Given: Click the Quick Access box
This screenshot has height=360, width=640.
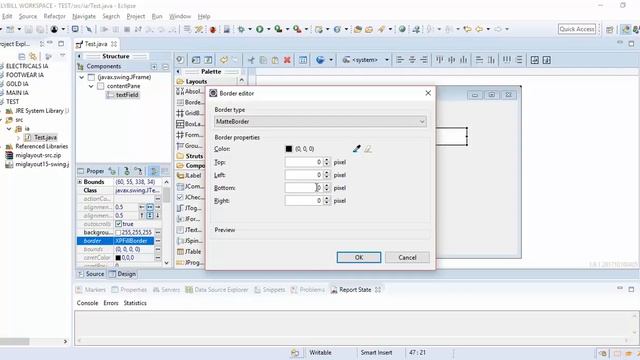Looking at the screenshot, I should [577, 29].
